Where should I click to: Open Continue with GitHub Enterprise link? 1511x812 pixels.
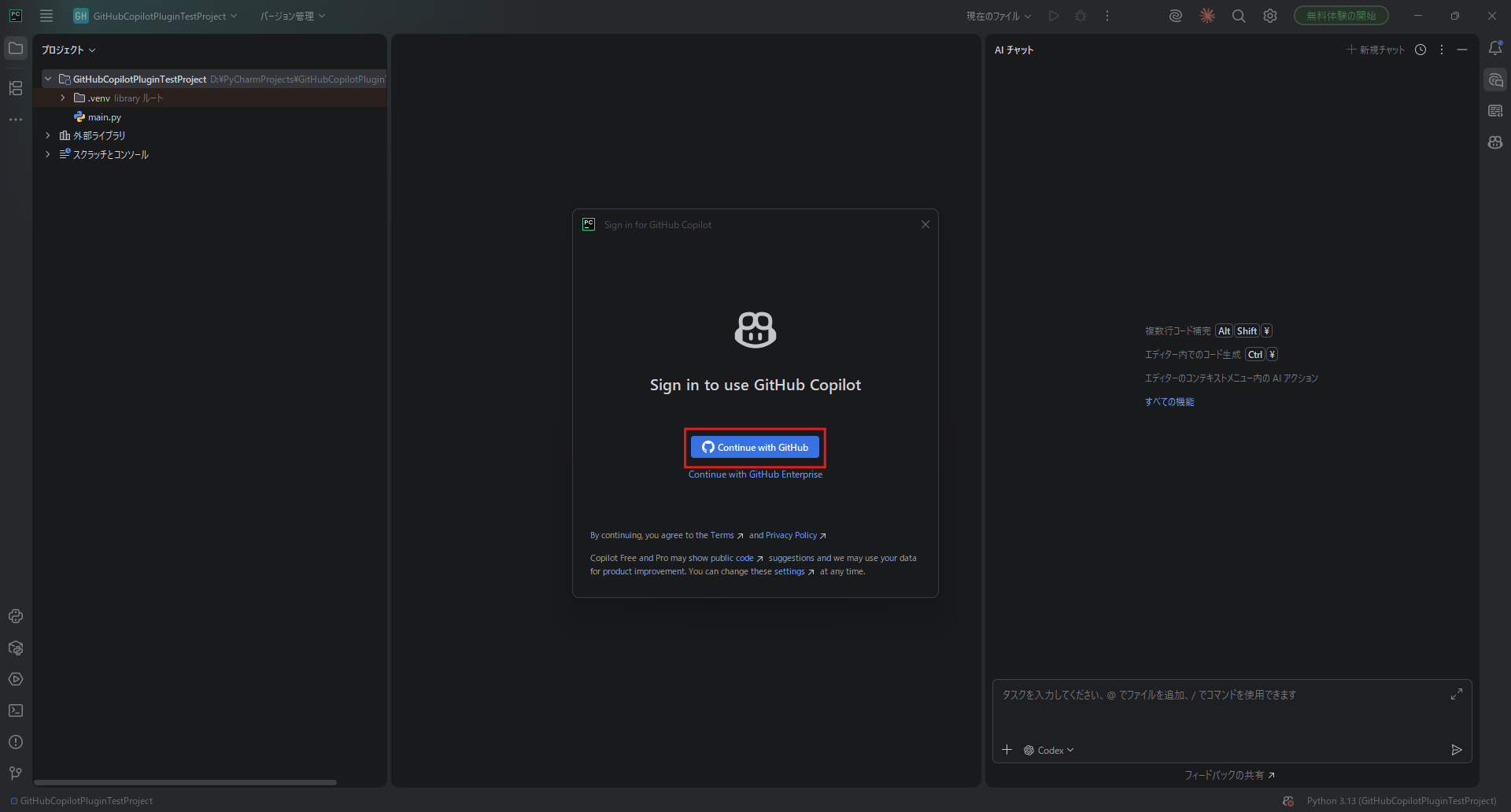pyautogui.click(x=755, y=474)
